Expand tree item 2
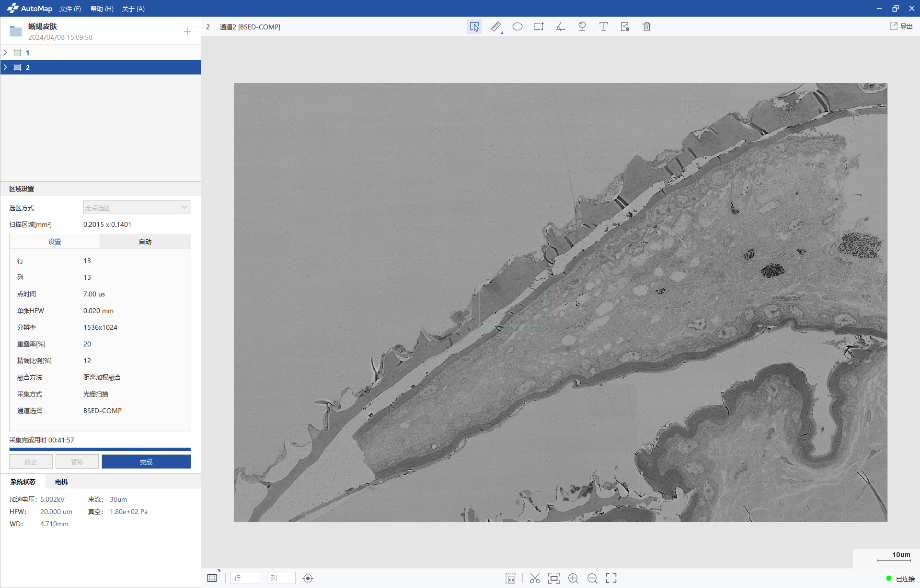 (6, 67)
